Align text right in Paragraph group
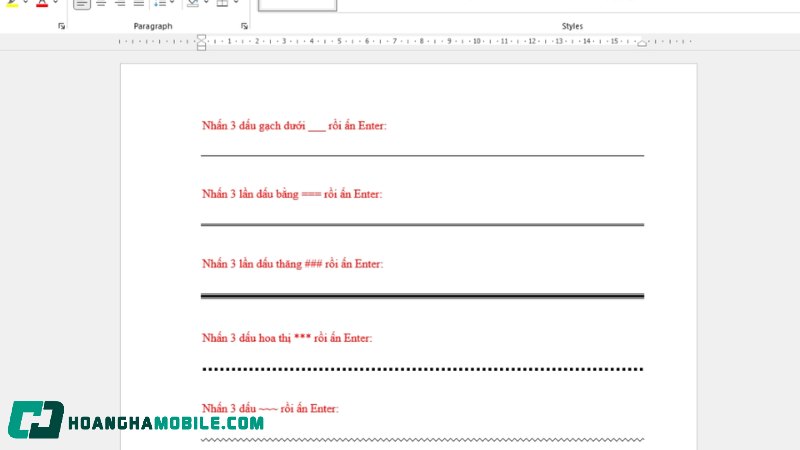Image resolution: width=800 pixels, height=450 pixels. tap(120, 4)
